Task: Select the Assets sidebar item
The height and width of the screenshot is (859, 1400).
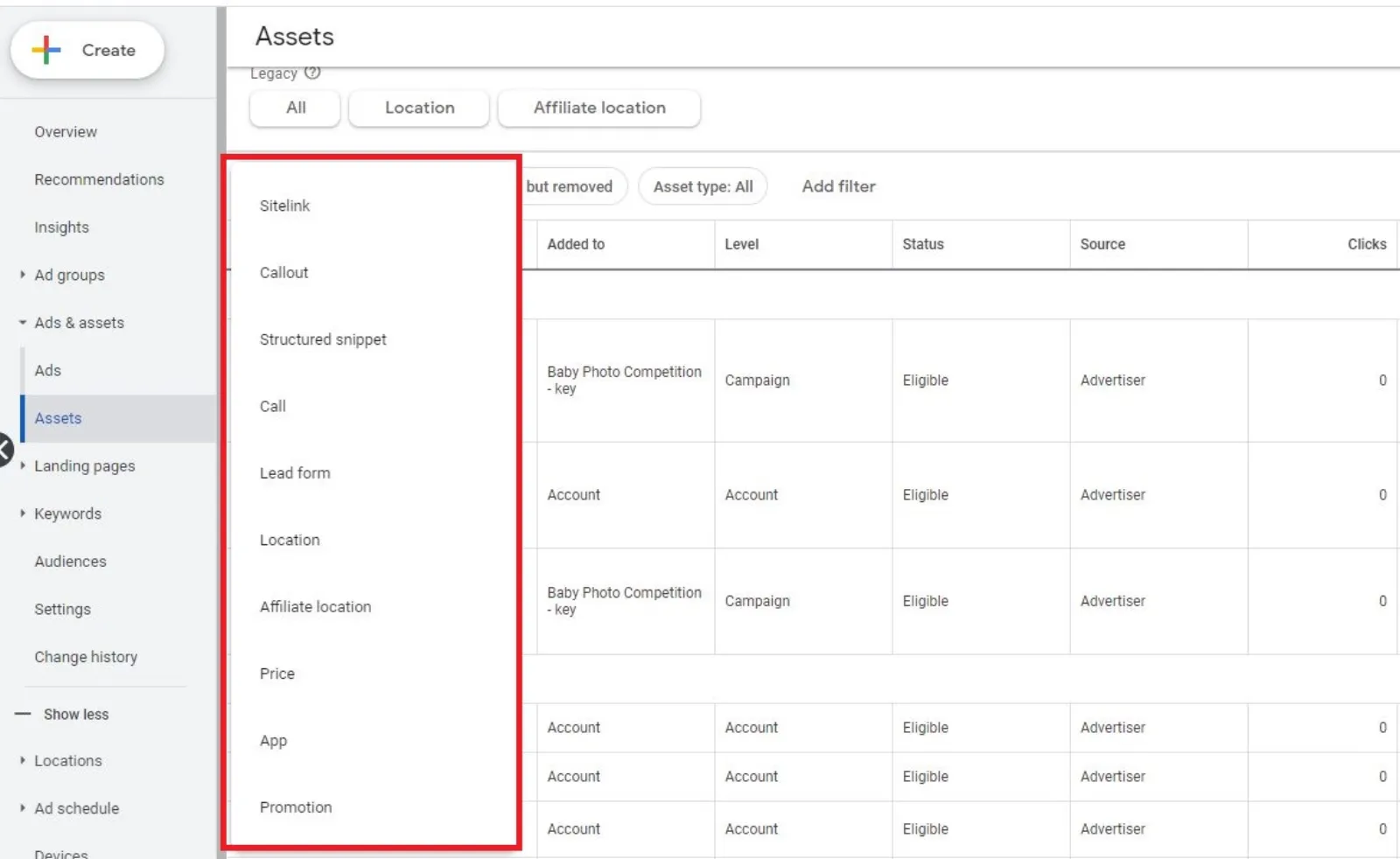Action: point(119,418)
